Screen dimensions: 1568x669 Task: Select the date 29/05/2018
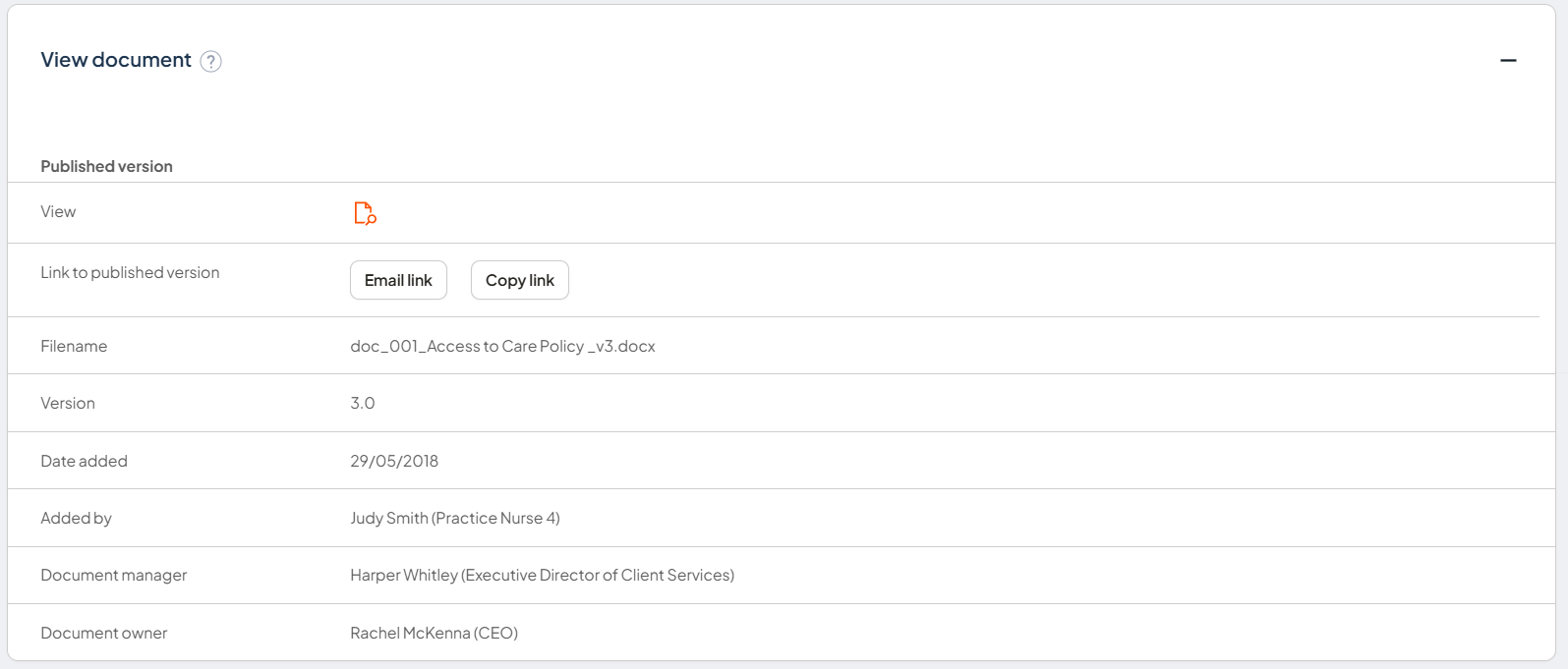(394, 461)
